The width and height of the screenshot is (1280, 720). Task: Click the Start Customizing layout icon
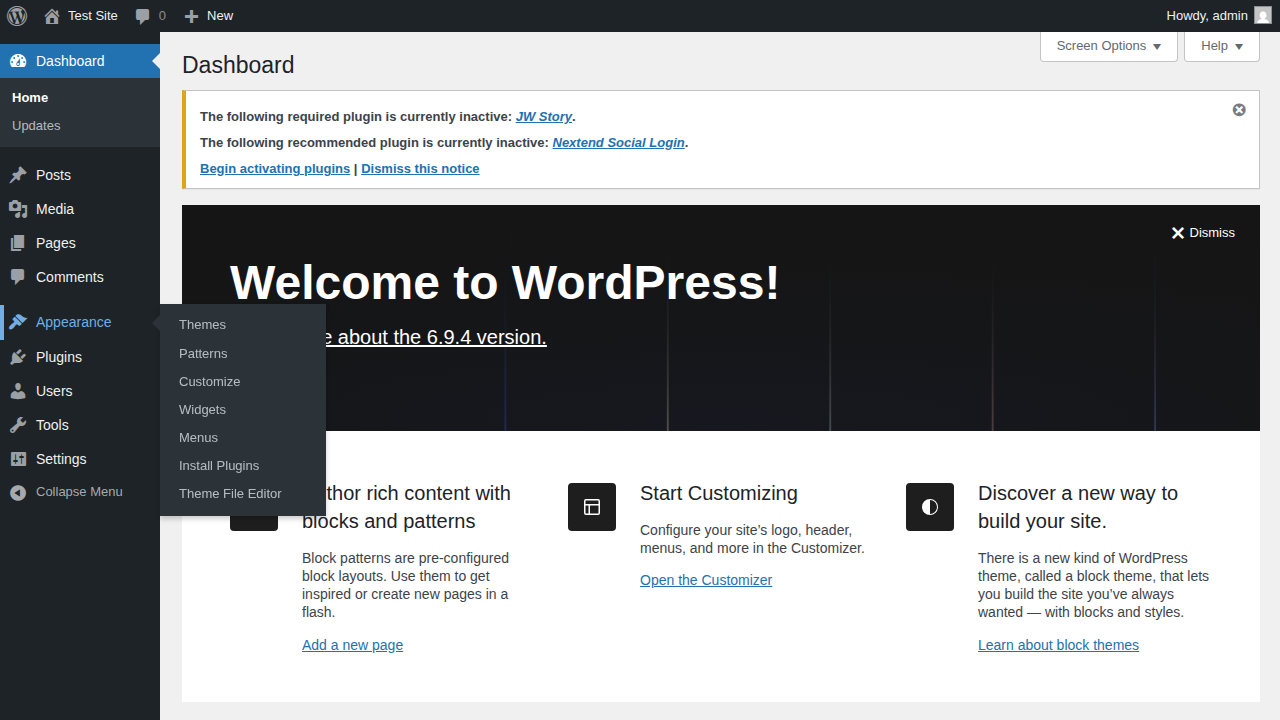592,507
